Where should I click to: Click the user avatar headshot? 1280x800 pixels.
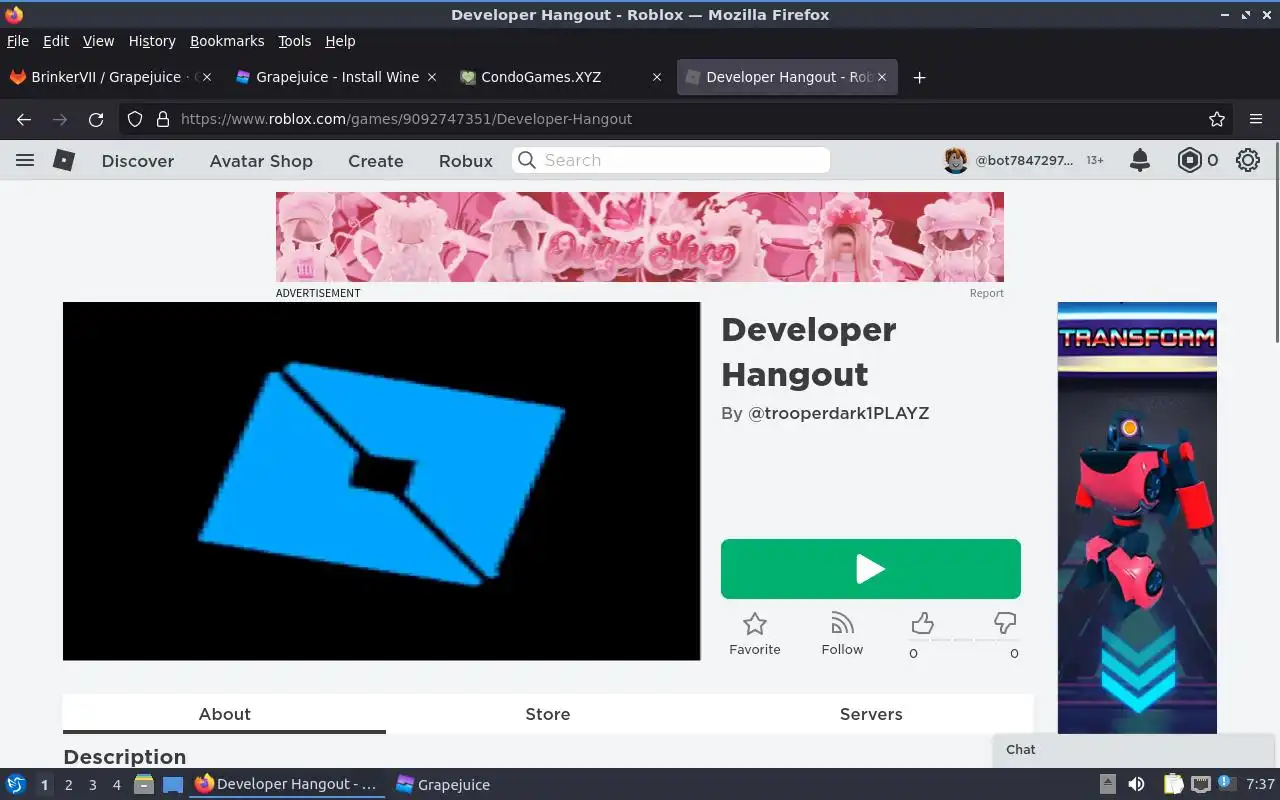pos(956,160)
